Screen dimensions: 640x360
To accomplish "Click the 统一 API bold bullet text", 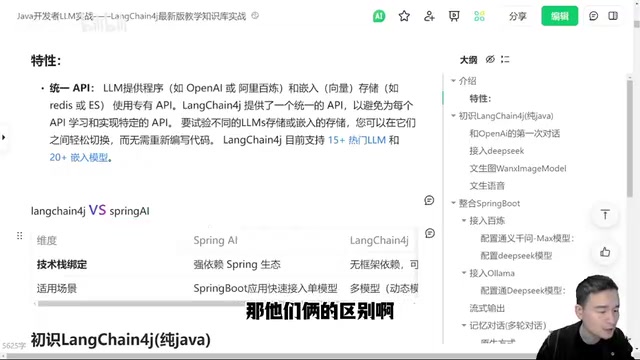I will point(71,88).
